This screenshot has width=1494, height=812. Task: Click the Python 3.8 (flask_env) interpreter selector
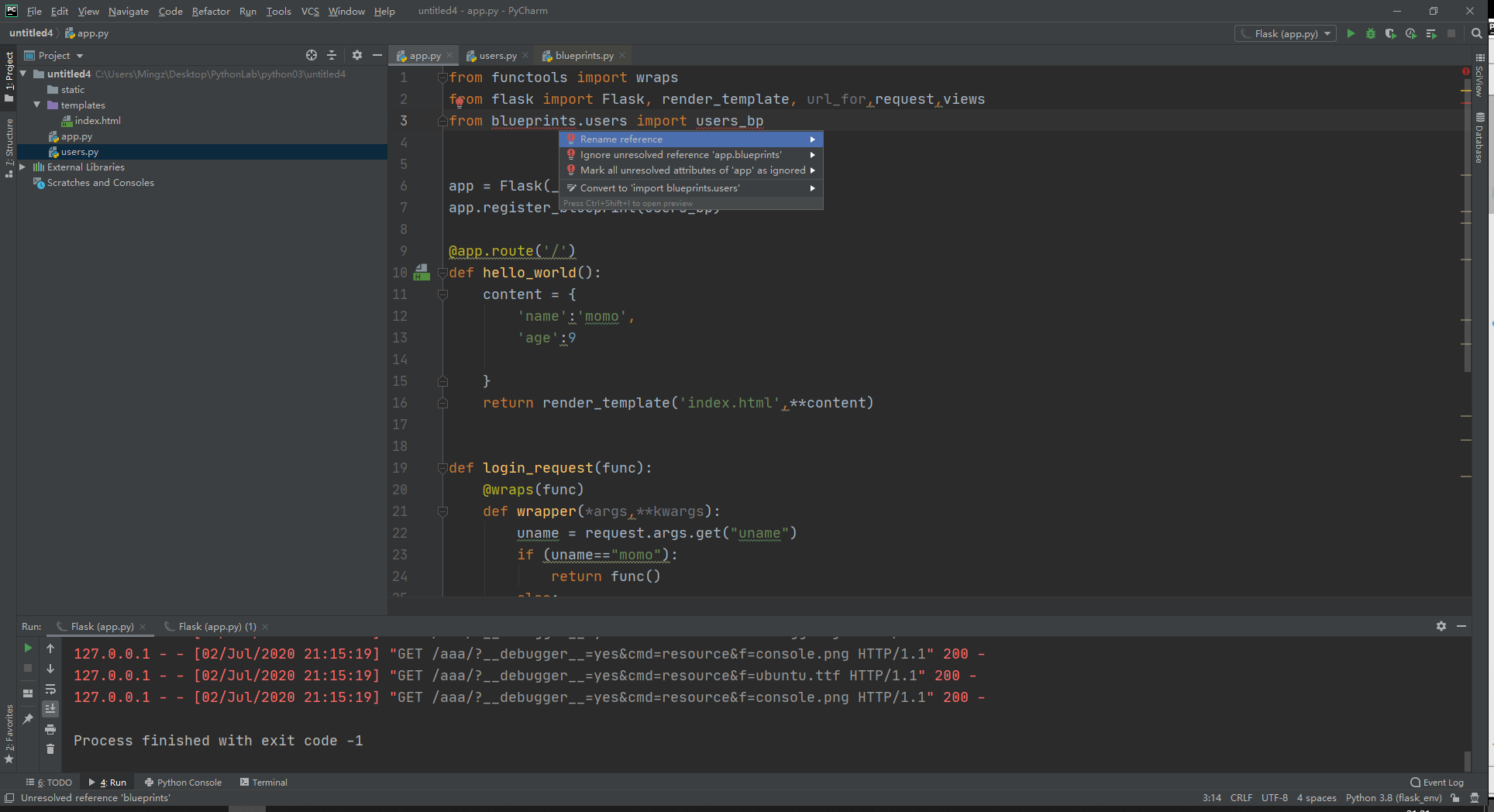pyautogui.click(x=1393, y=798)
